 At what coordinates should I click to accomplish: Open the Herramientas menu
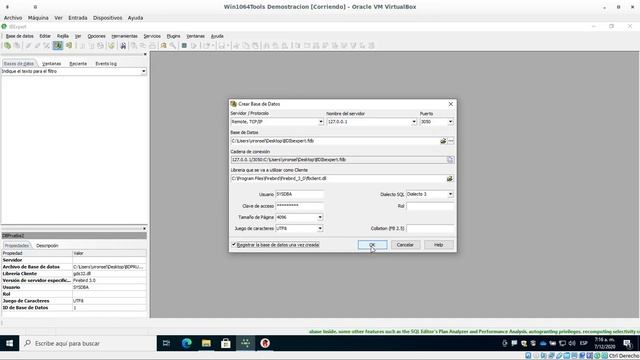124,36
